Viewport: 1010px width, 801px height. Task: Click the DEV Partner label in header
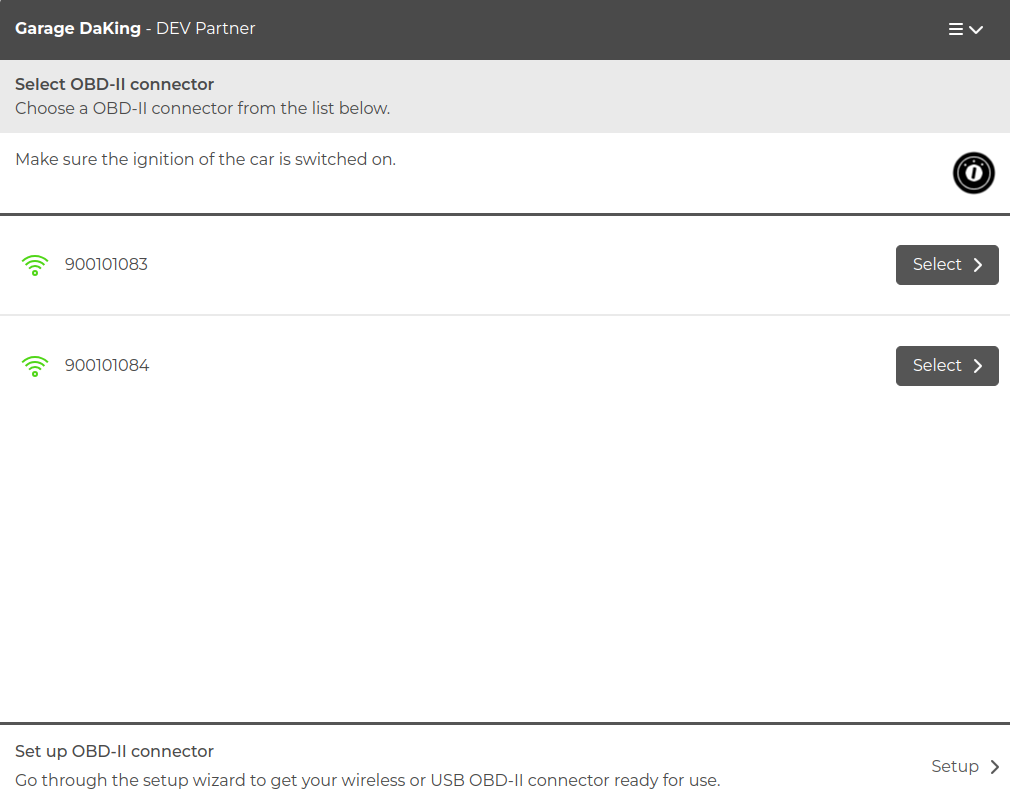click(205, 29)
